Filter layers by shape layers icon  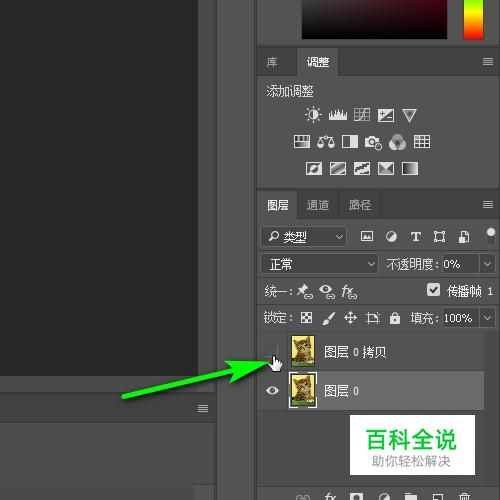(x=439, y=237)
